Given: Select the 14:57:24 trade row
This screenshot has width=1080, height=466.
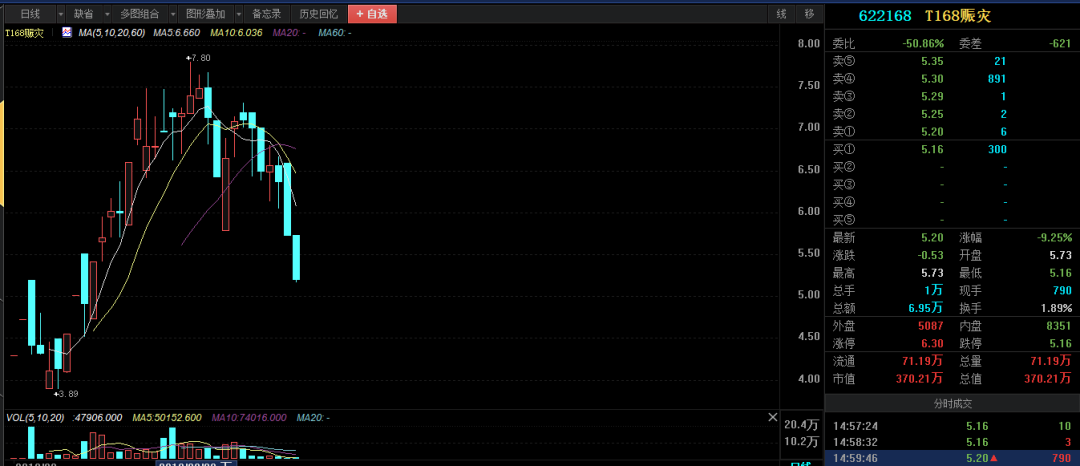Looking at the screenshot, I should 953,426.
